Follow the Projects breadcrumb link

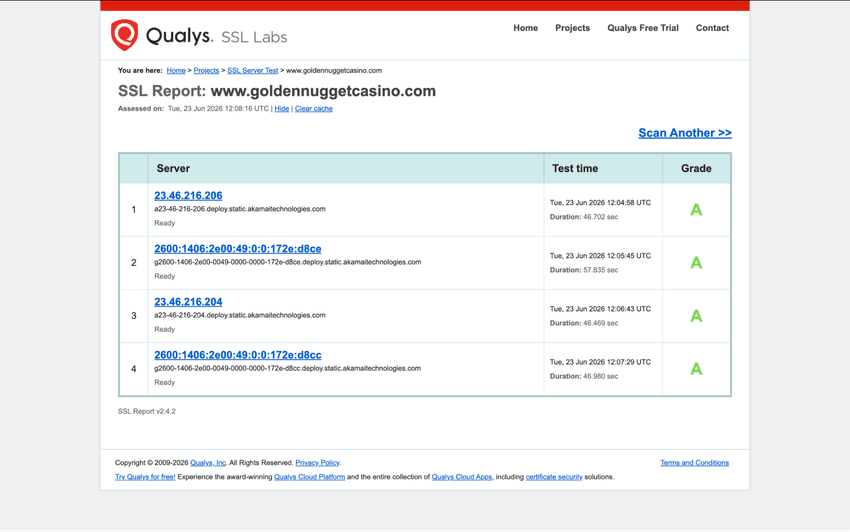[x=206, y=70]
